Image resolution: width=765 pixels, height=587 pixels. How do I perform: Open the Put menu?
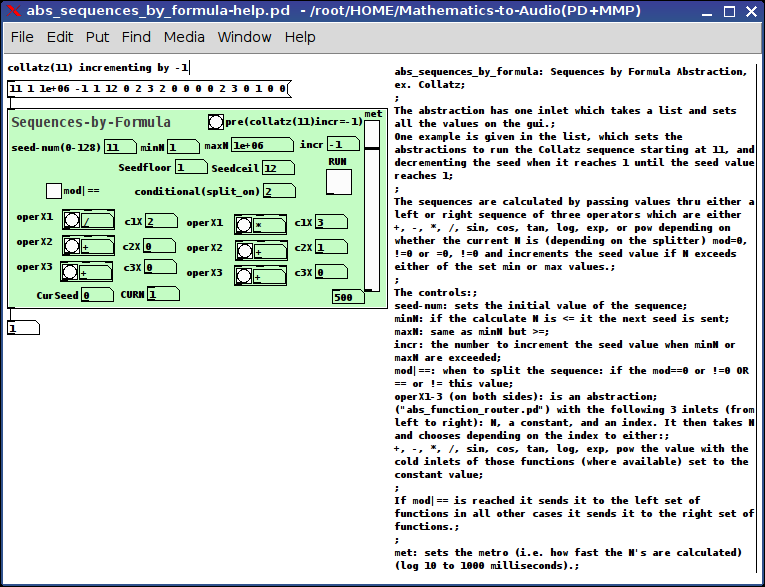click(97, 37)
